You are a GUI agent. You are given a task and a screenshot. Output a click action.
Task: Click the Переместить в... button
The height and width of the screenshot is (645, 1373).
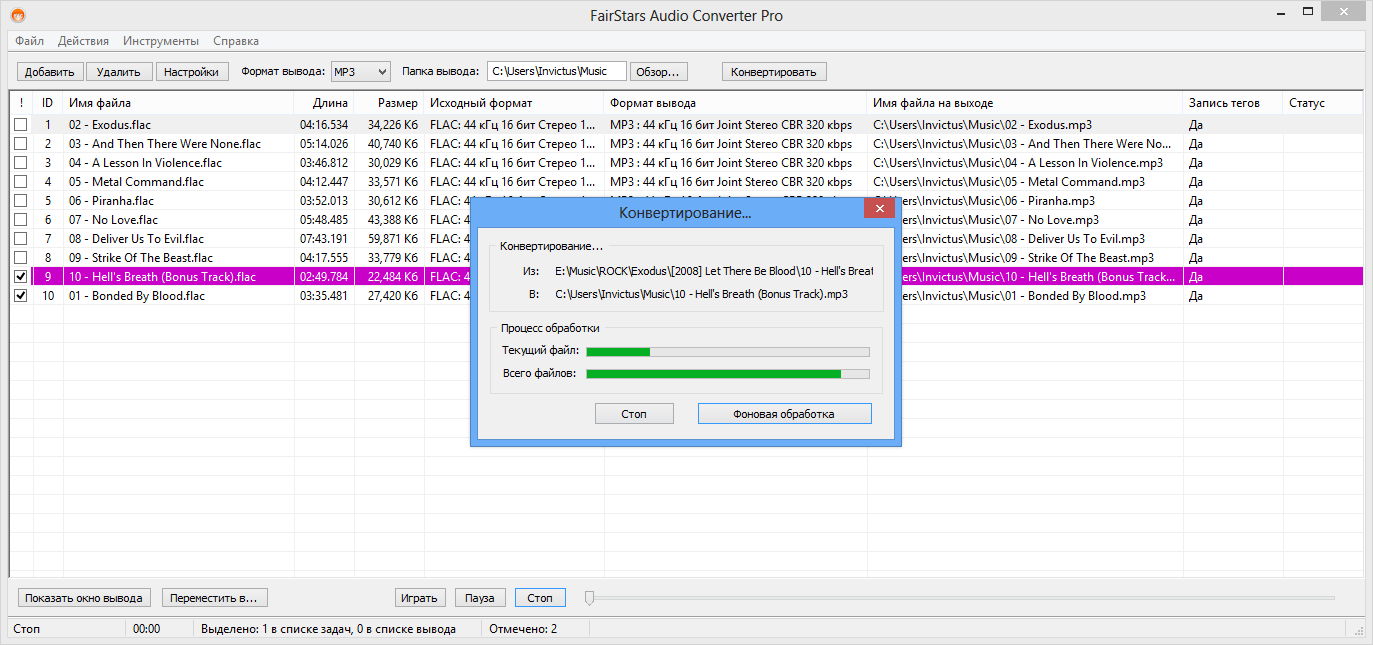coord(214,598)
